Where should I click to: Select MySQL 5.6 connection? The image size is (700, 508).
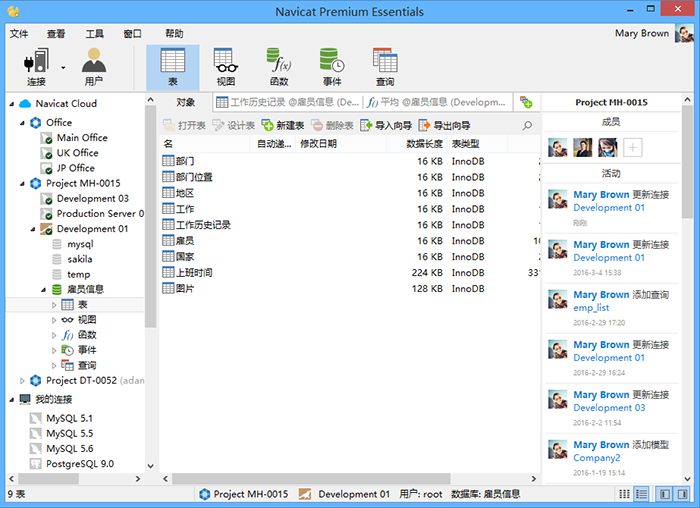70,449
